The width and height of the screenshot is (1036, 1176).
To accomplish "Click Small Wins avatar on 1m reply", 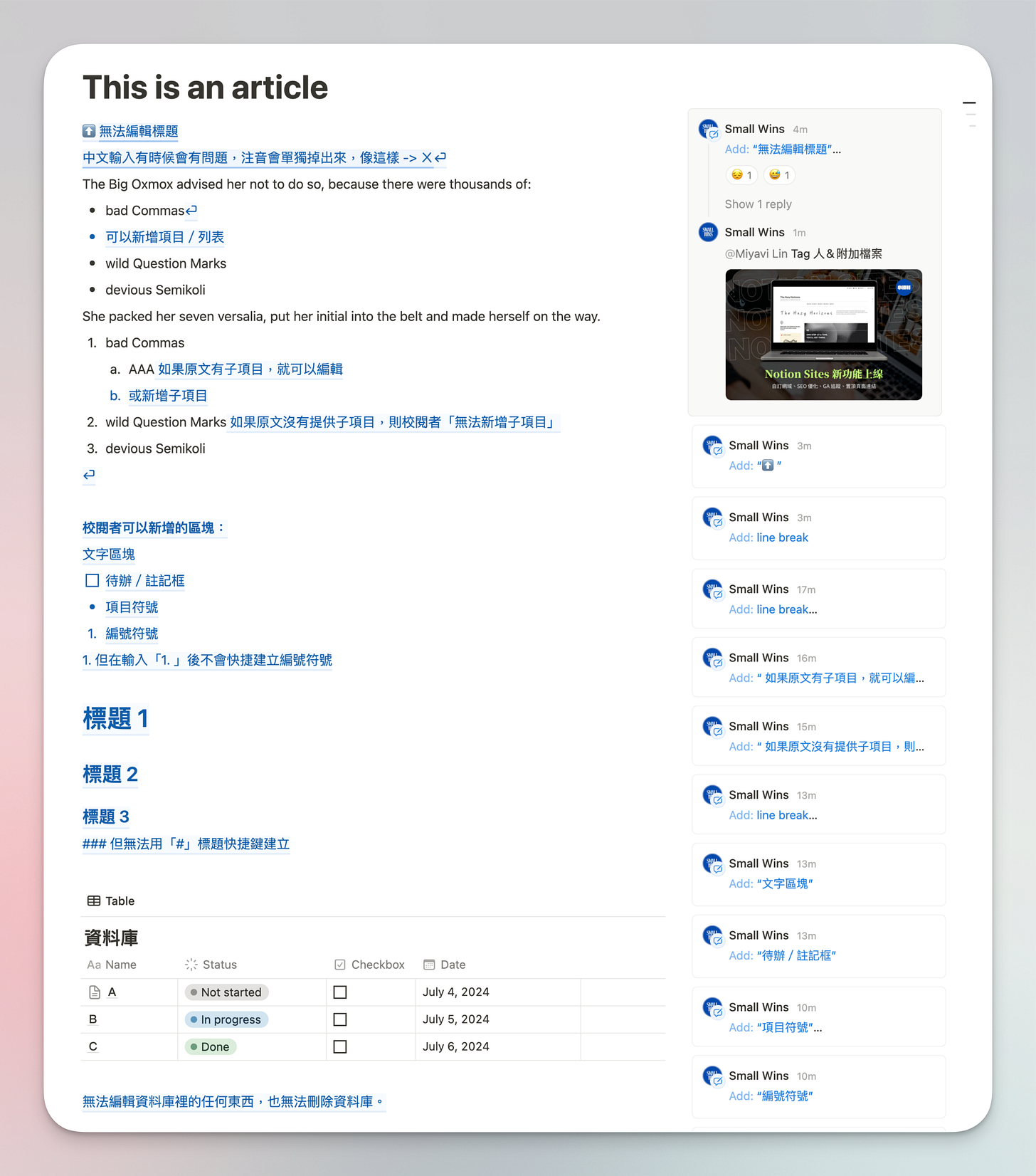I will point(709,232).
